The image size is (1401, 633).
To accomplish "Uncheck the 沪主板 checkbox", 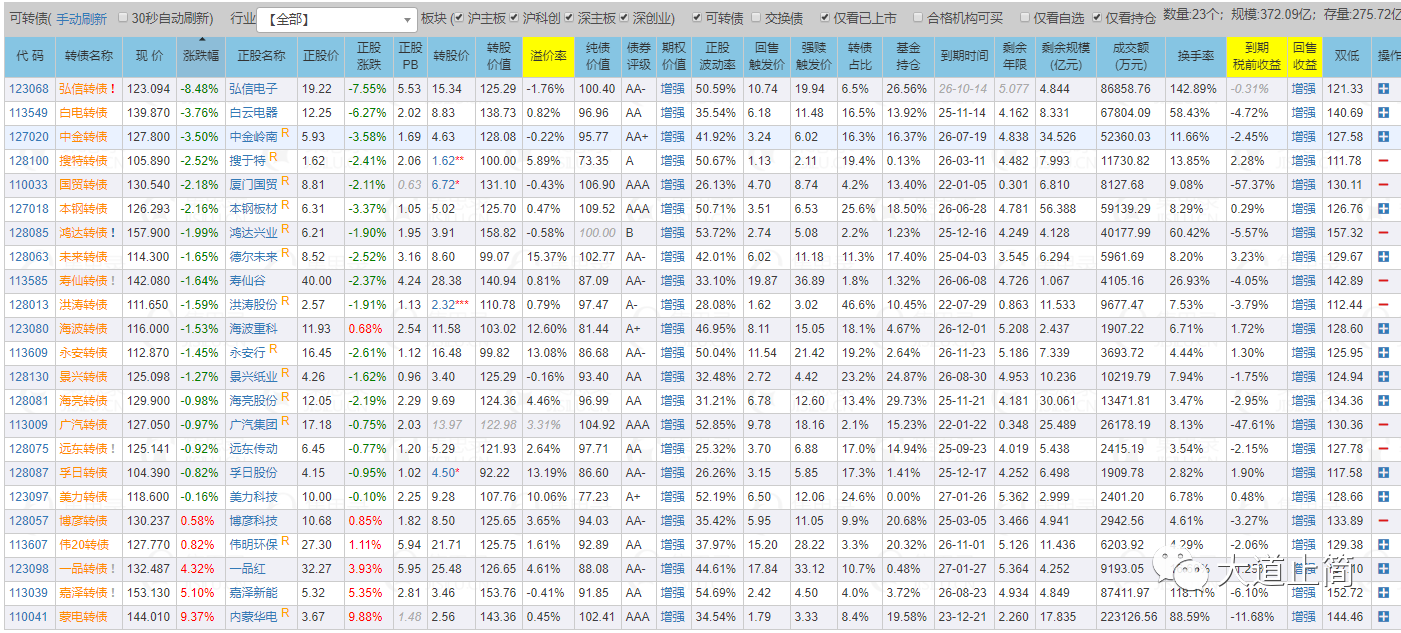I will [458, 18].
